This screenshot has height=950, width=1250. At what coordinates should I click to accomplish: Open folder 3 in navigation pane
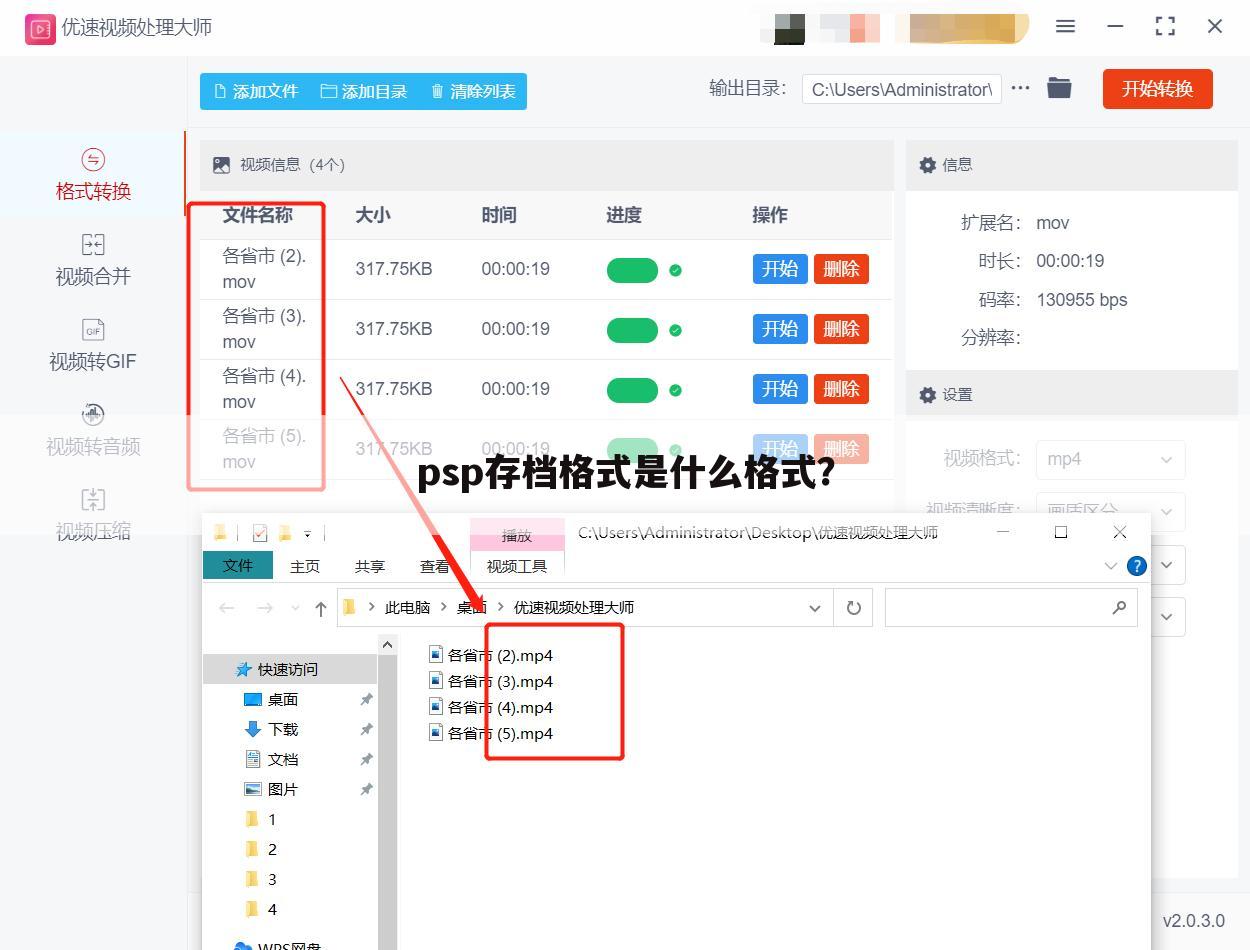point(261,879)
